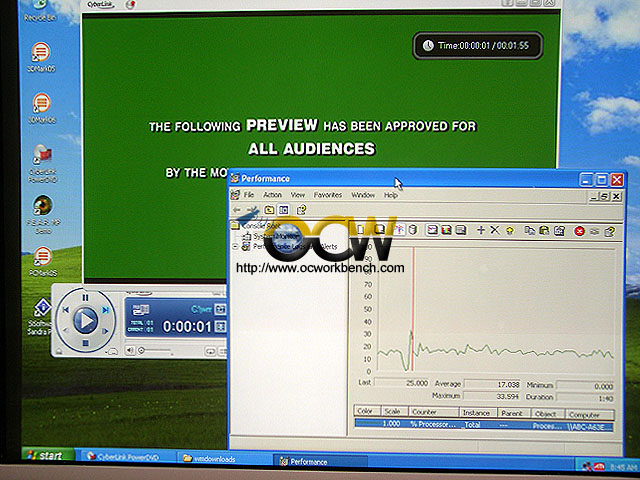
Task: Click the Forward arrow in Performance console toolbar
Action: pyautogui.click(x=252, y=210)
